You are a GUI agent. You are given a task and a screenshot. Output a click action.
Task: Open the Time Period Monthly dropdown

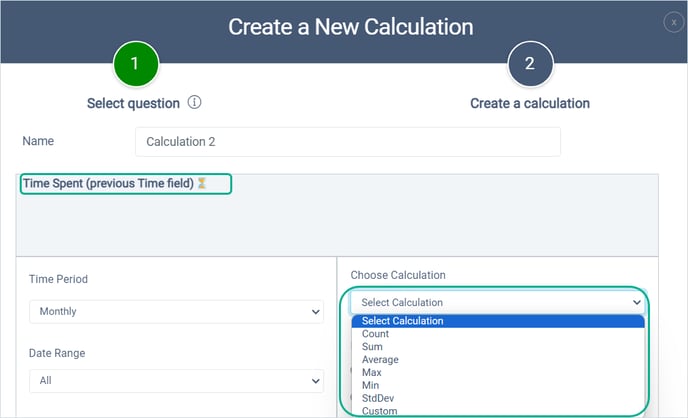click(x=176, y=311)
